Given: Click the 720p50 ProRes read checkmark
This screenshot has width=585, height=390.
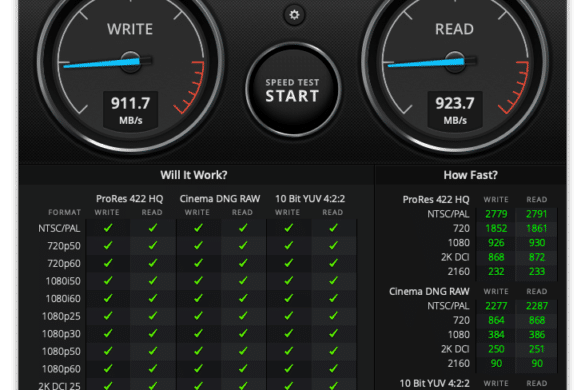Looking at the screenshot, I should point(153,245).
